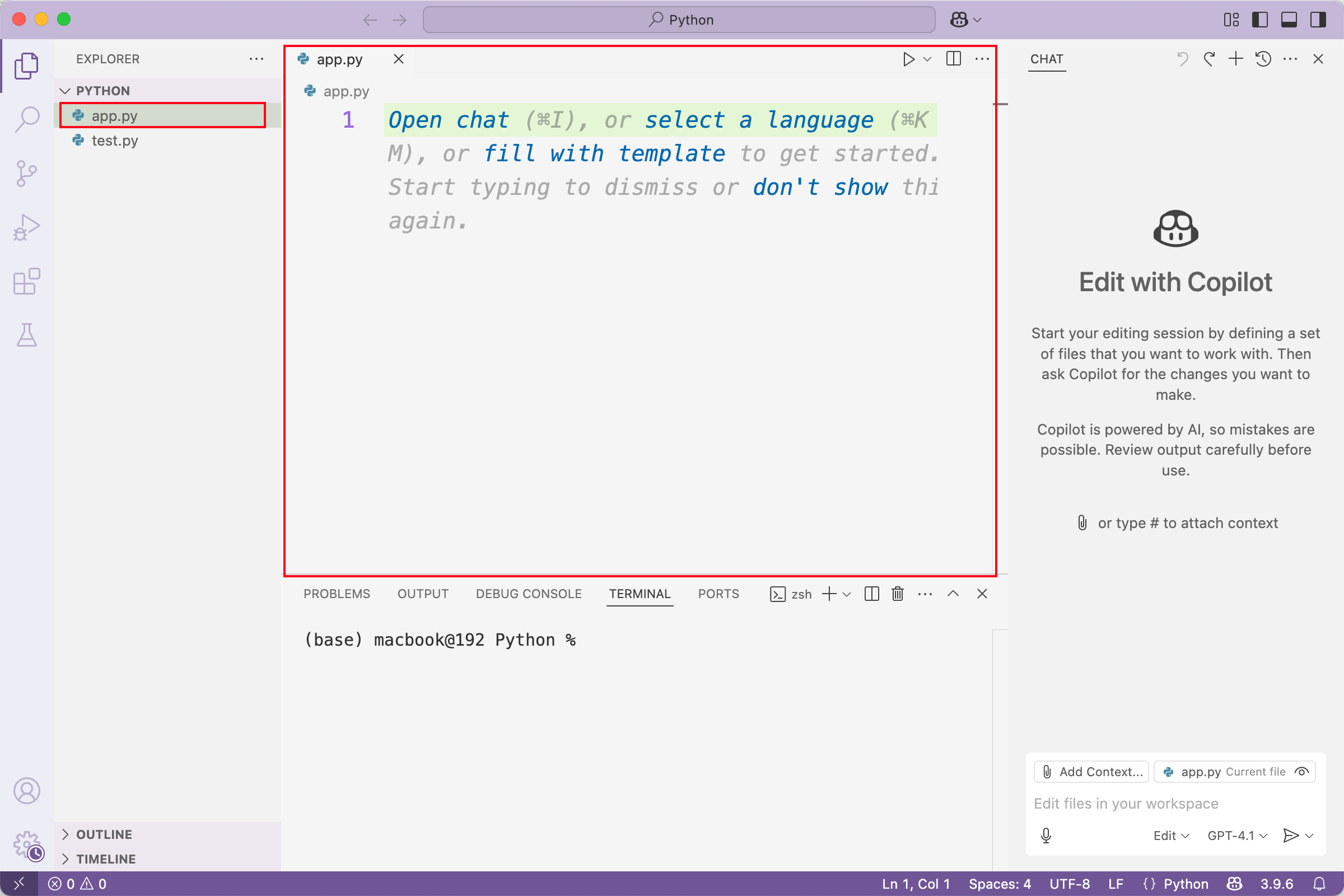Image resolution: width=1344 pixels, height=896 pixels.
Task: Click Run Python File play button
Action: click(x=908, y=59)
